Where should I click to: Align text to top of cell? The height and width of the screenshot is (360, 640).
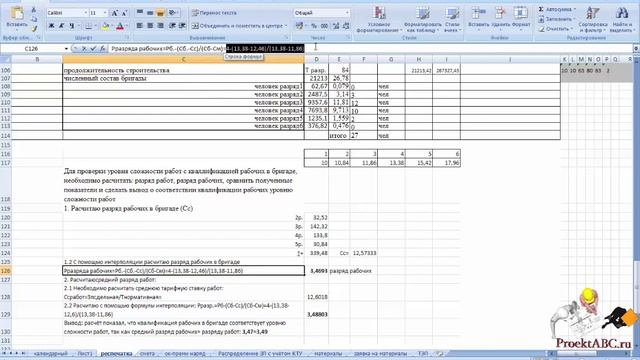pos(140,13)
